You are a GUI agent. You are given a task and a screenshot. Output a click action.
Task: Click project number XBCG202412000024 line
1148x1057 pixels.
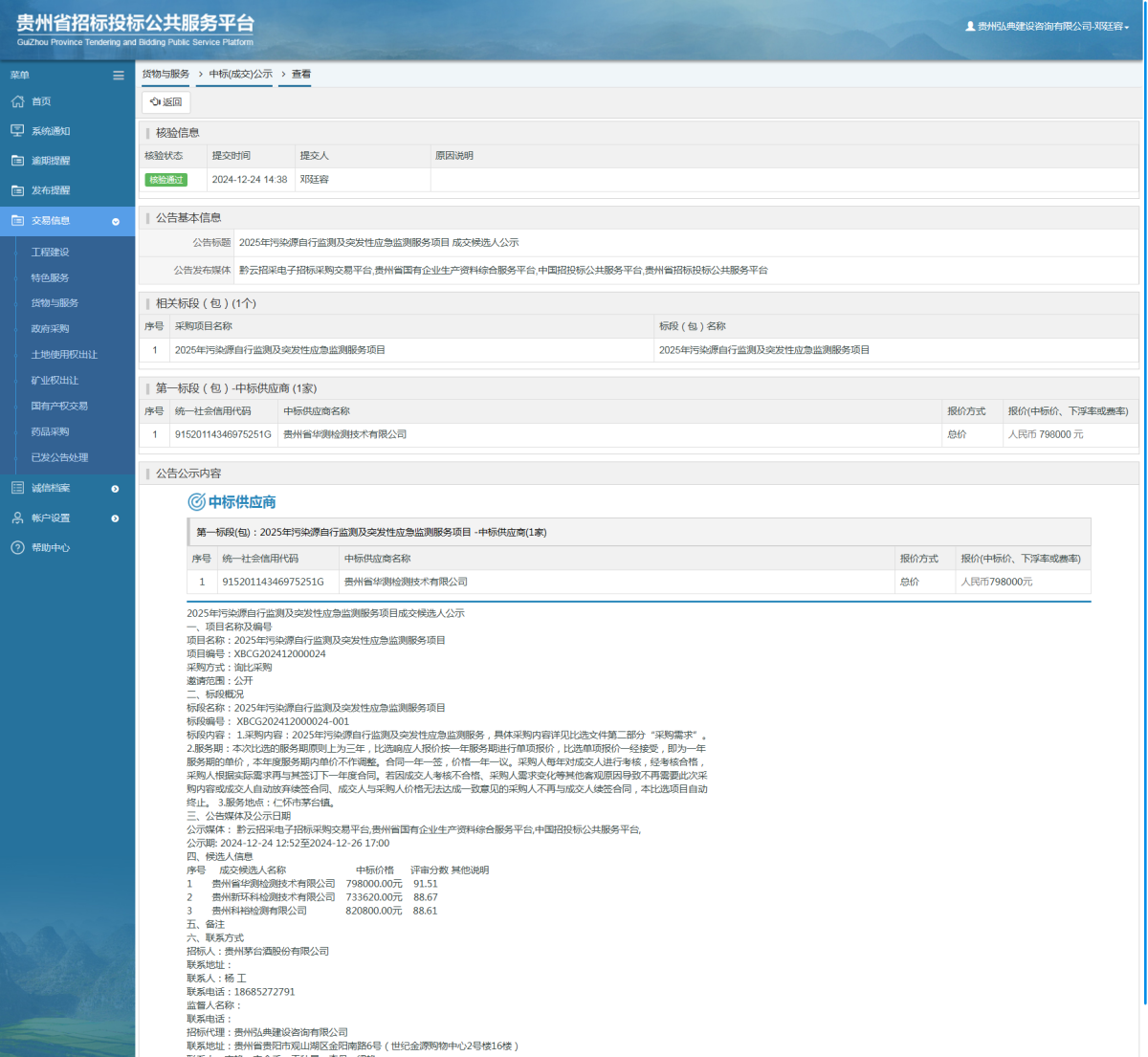point(256,654)
